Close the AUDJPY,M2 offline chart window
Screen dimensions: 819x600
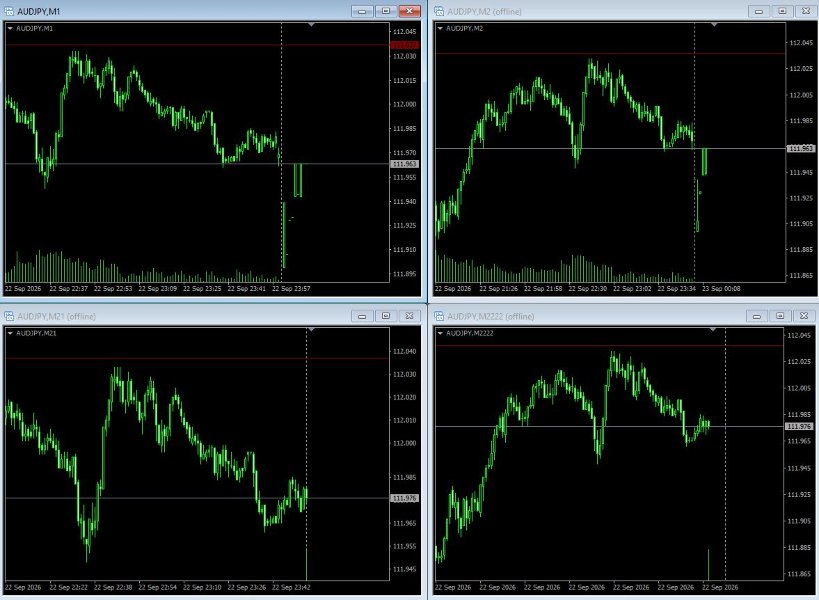[x=806, y=11]
